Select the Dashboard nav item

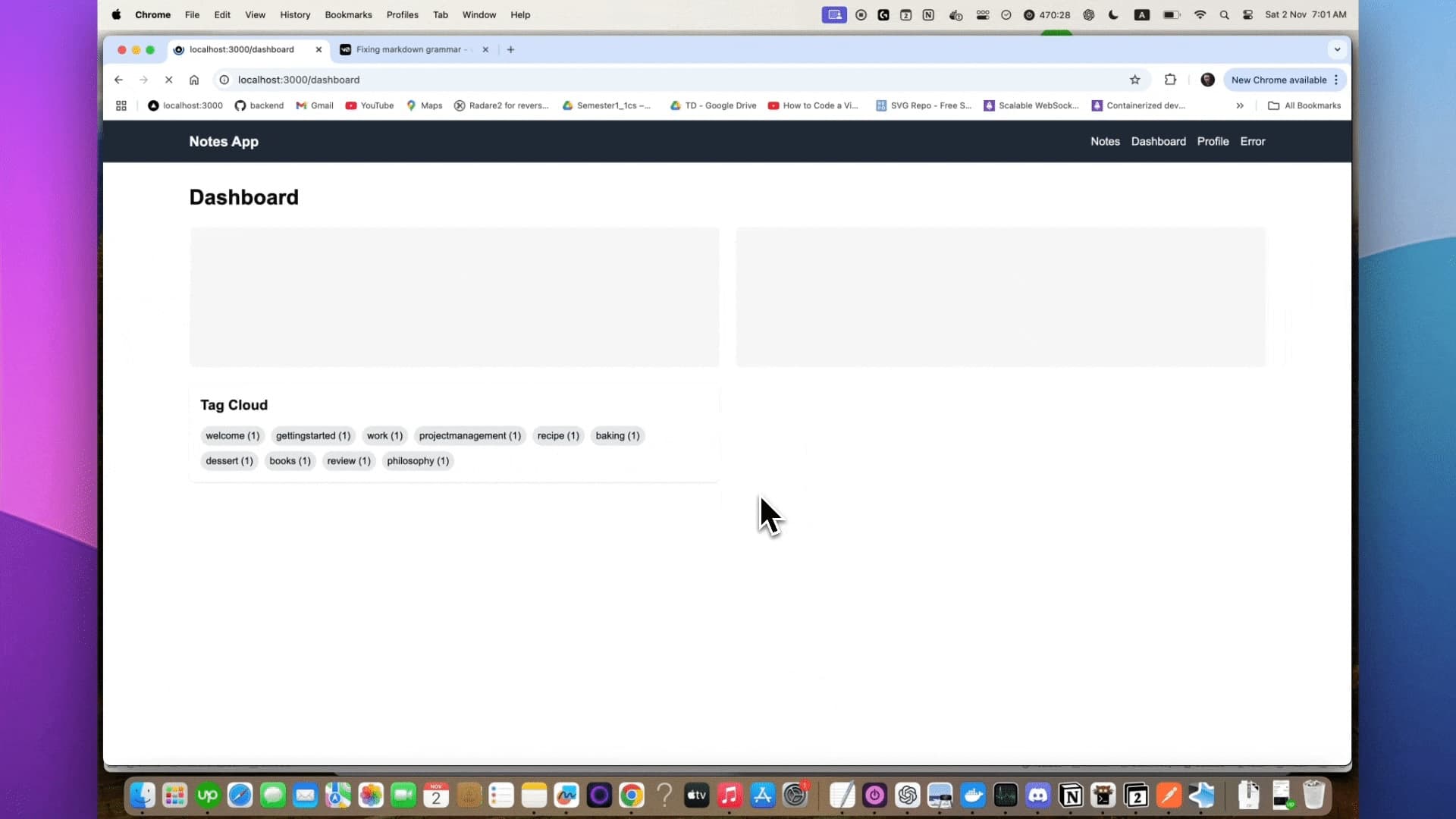point(1158,141)
